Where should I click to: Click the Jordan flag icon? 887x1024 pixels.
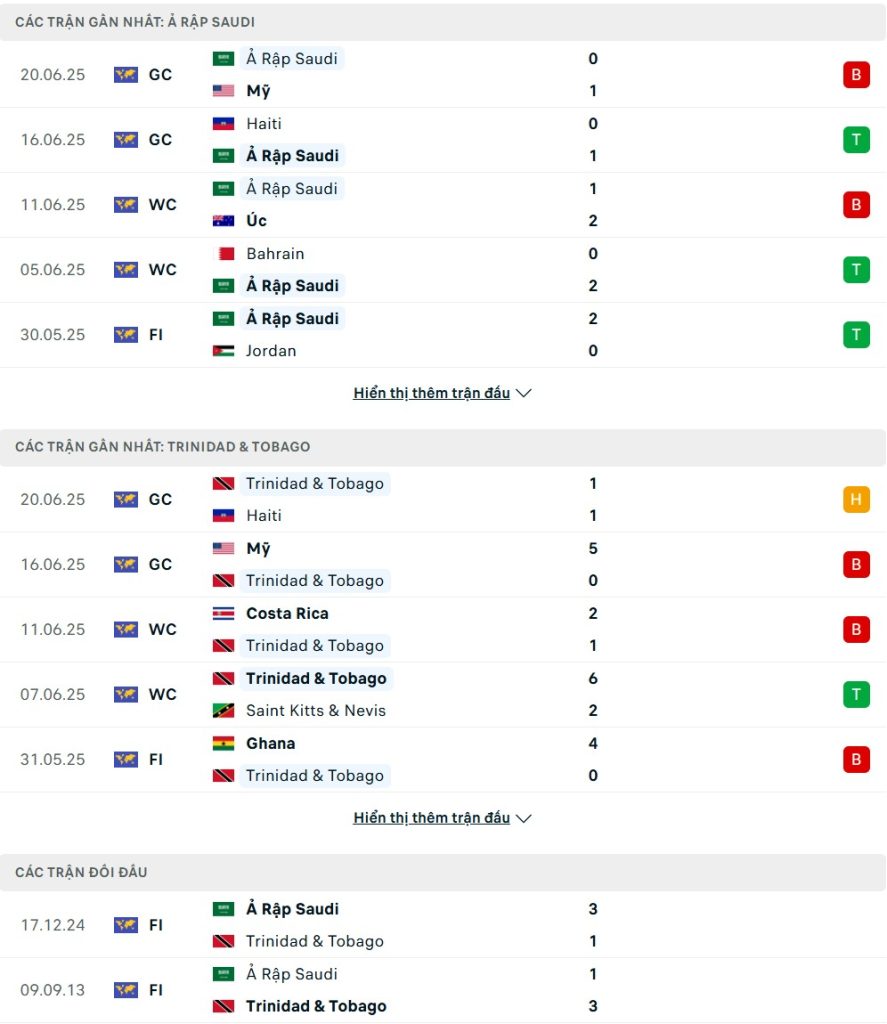(x=223, y=351)
